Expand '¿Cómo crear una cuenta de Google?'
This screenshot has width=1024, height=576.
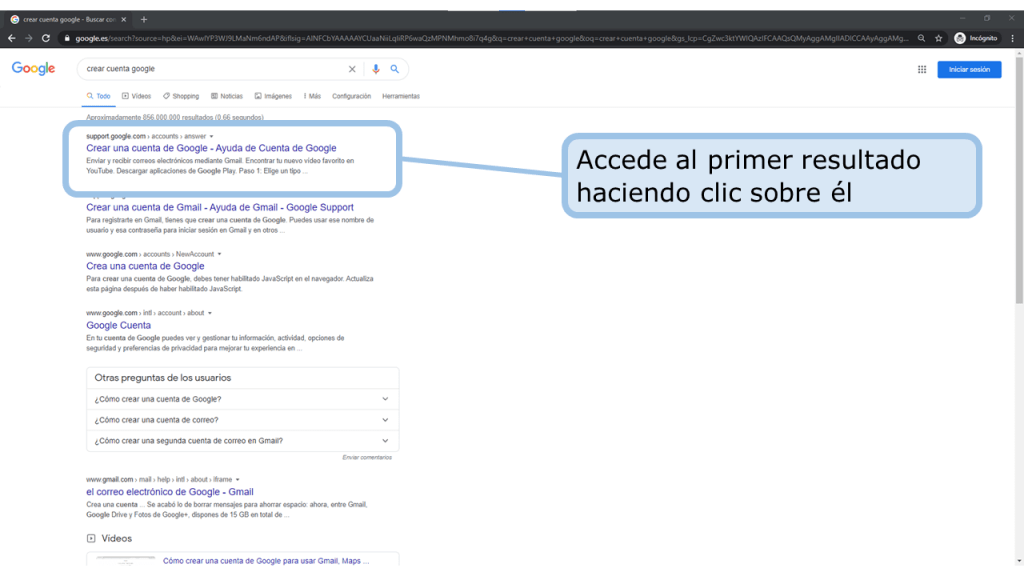[242, 399]
